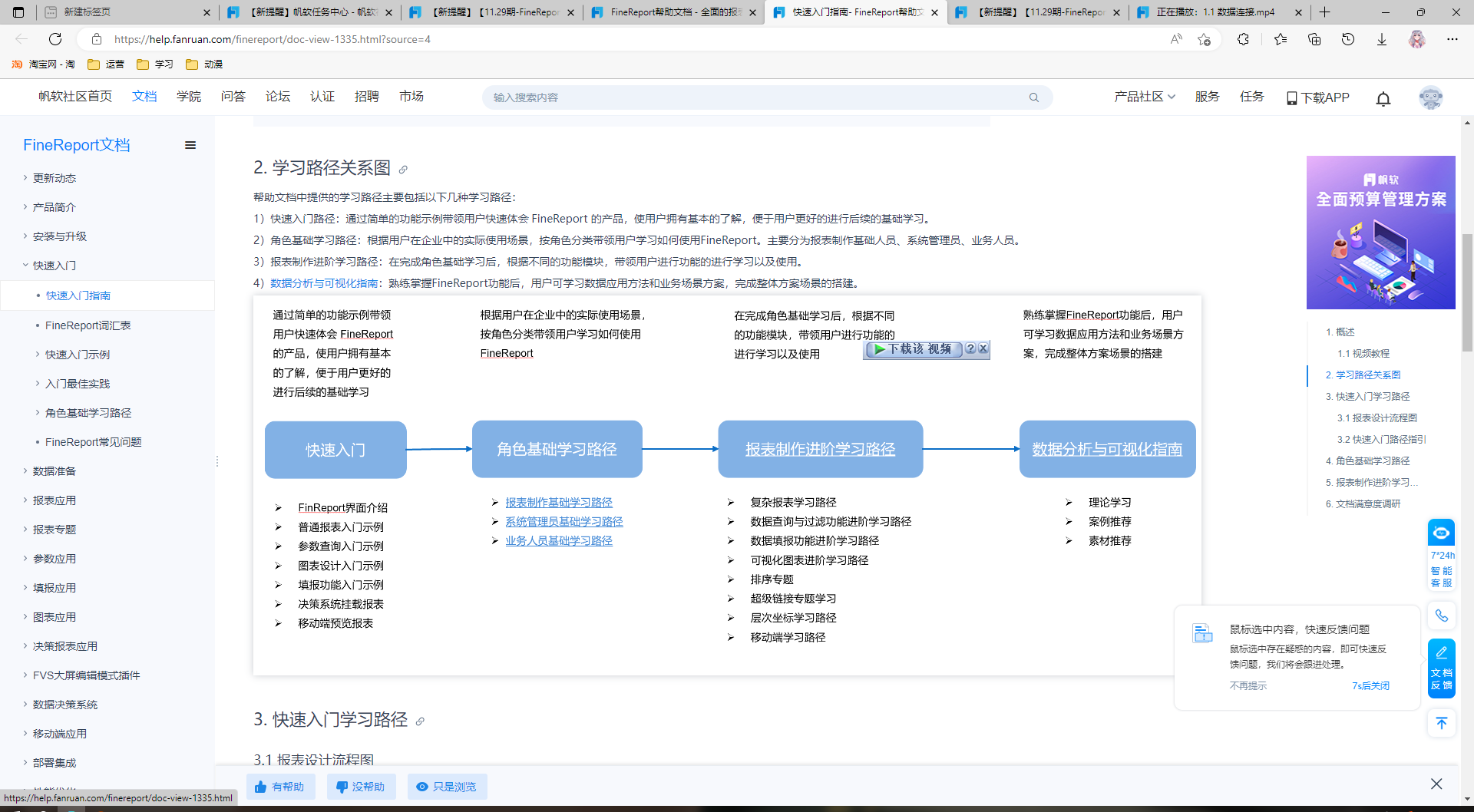This screenshot has width=1474, height=812.
Task: Open 业务人员基础学习路径 link
Action: pos(559,541)
